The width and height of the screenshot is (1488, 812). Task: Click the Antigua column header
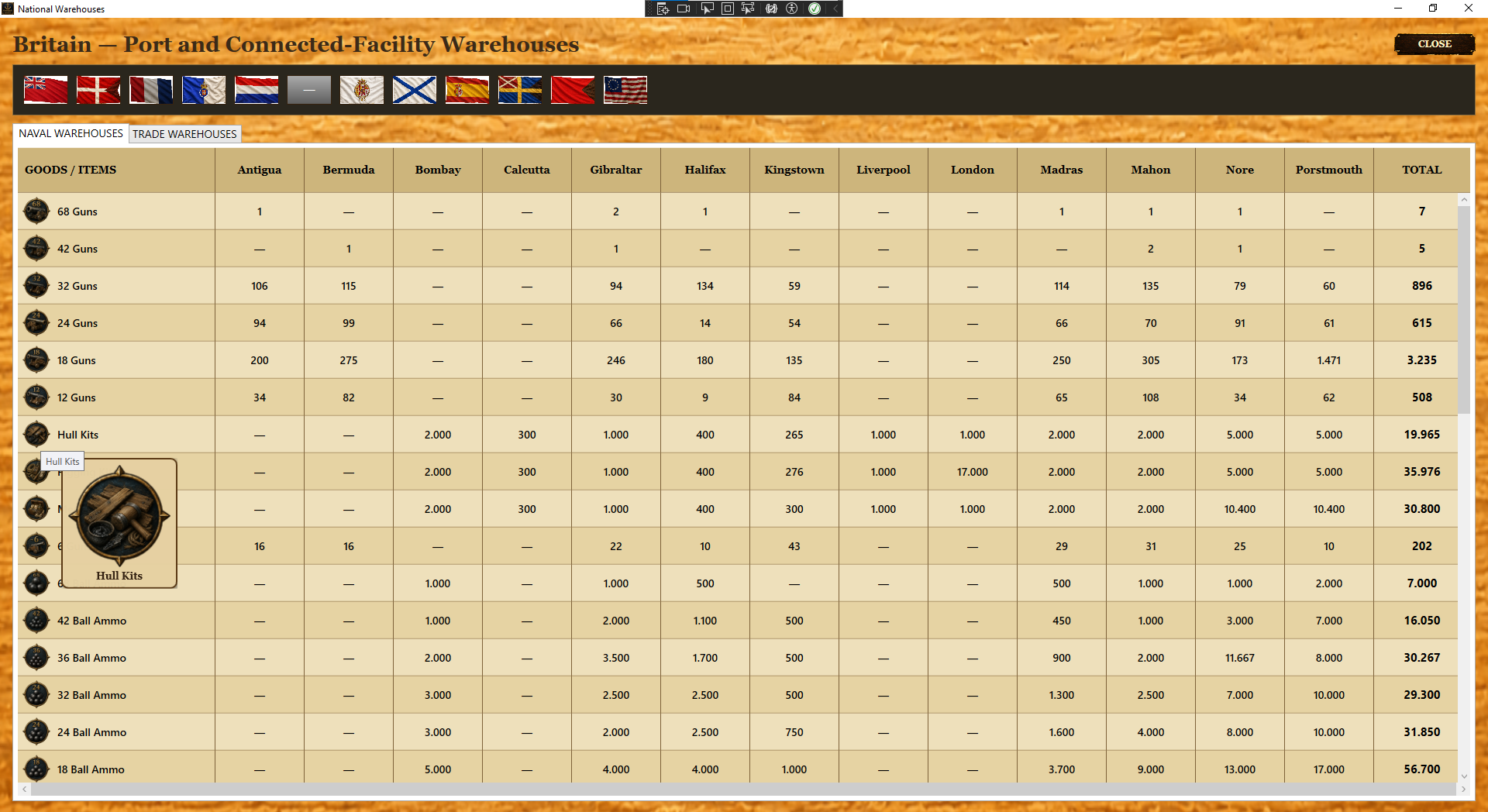click(x=260, y=170)
